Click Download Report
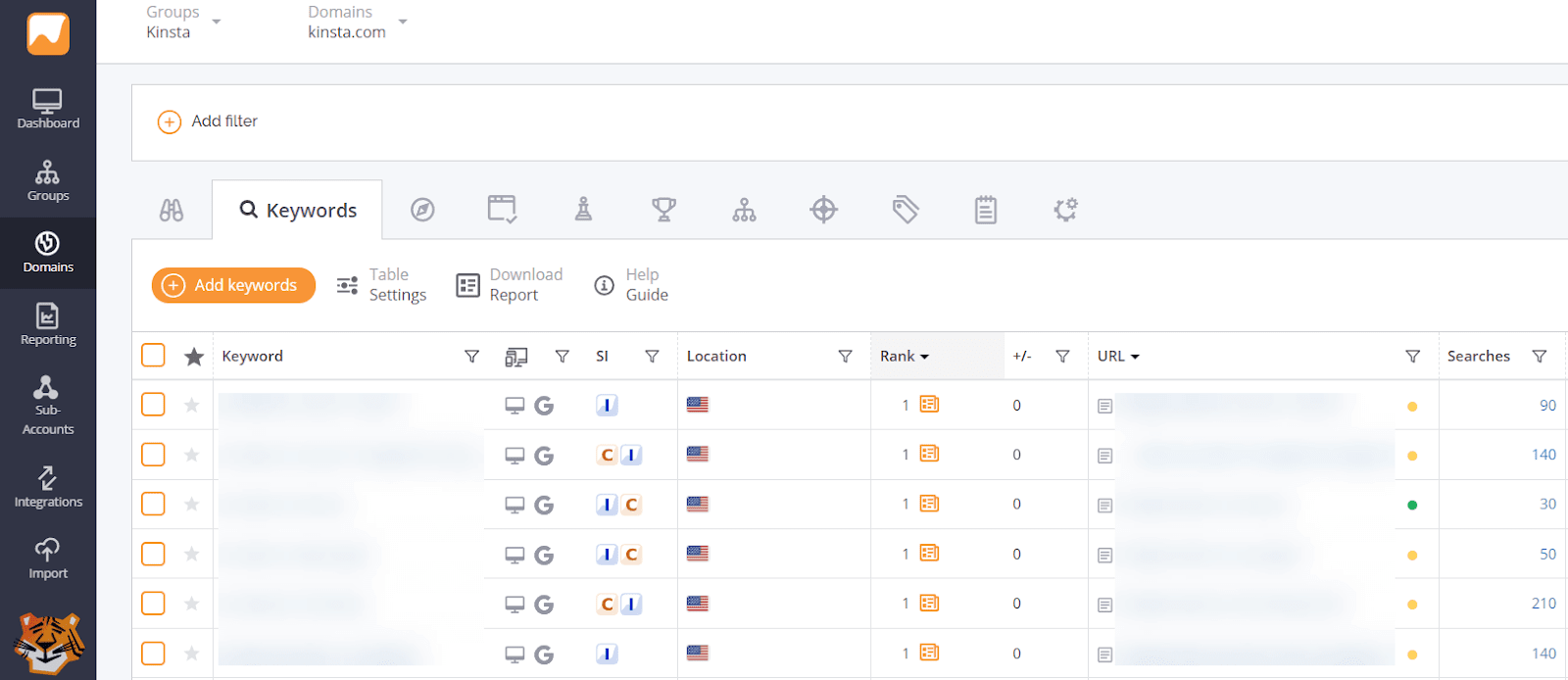The width and height of the screenshot is (1568, 680). (510, 285)
